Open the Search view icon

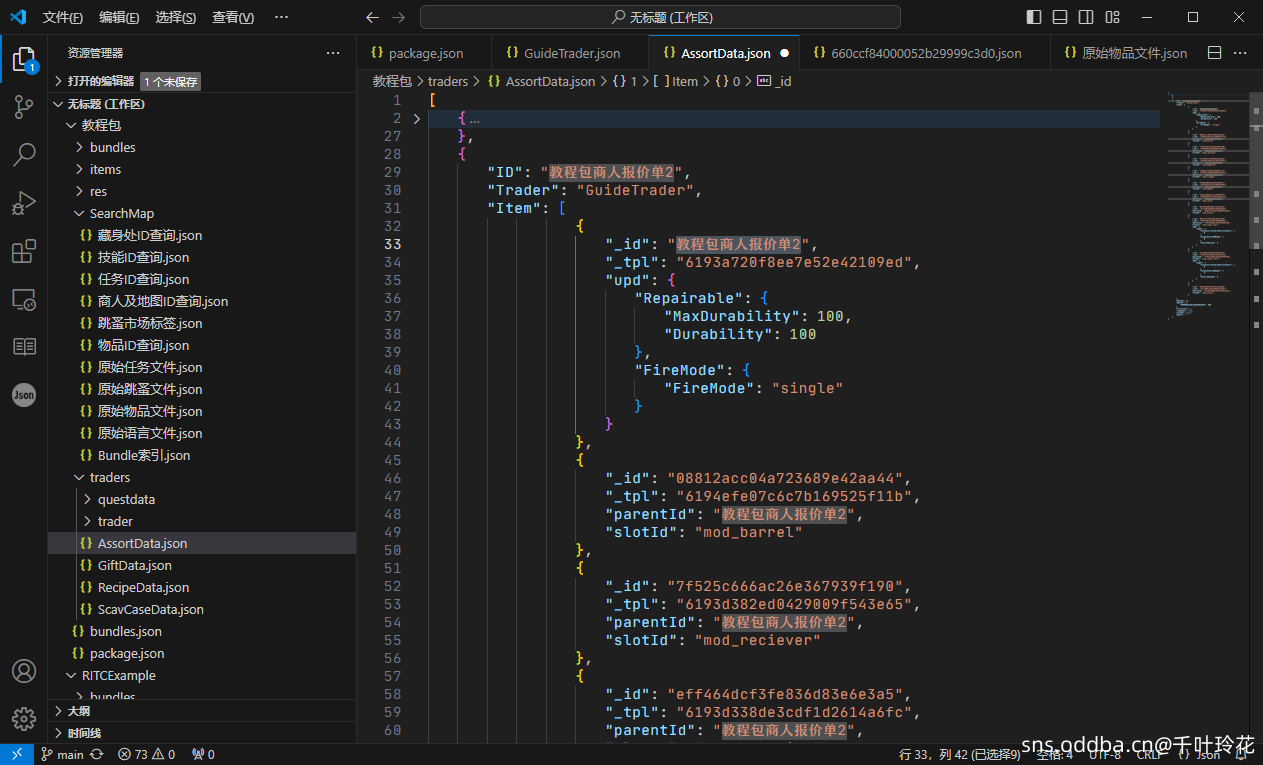pyautogui.click(x=24, y=155)
